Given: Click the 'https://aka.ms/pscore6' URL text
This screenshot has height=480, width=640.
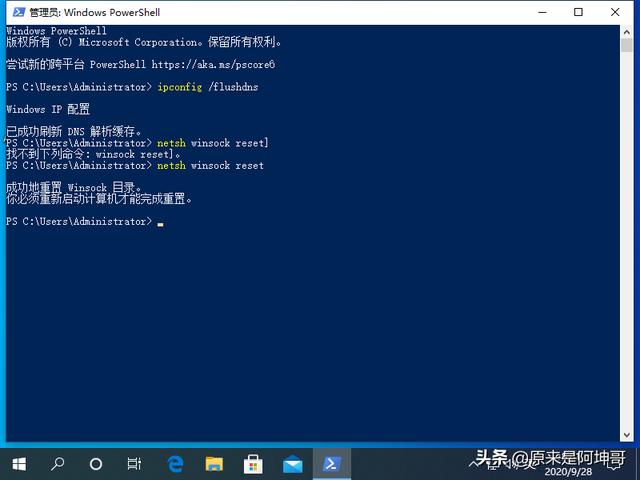Looking at the screenshot, I should pos(213,64).
